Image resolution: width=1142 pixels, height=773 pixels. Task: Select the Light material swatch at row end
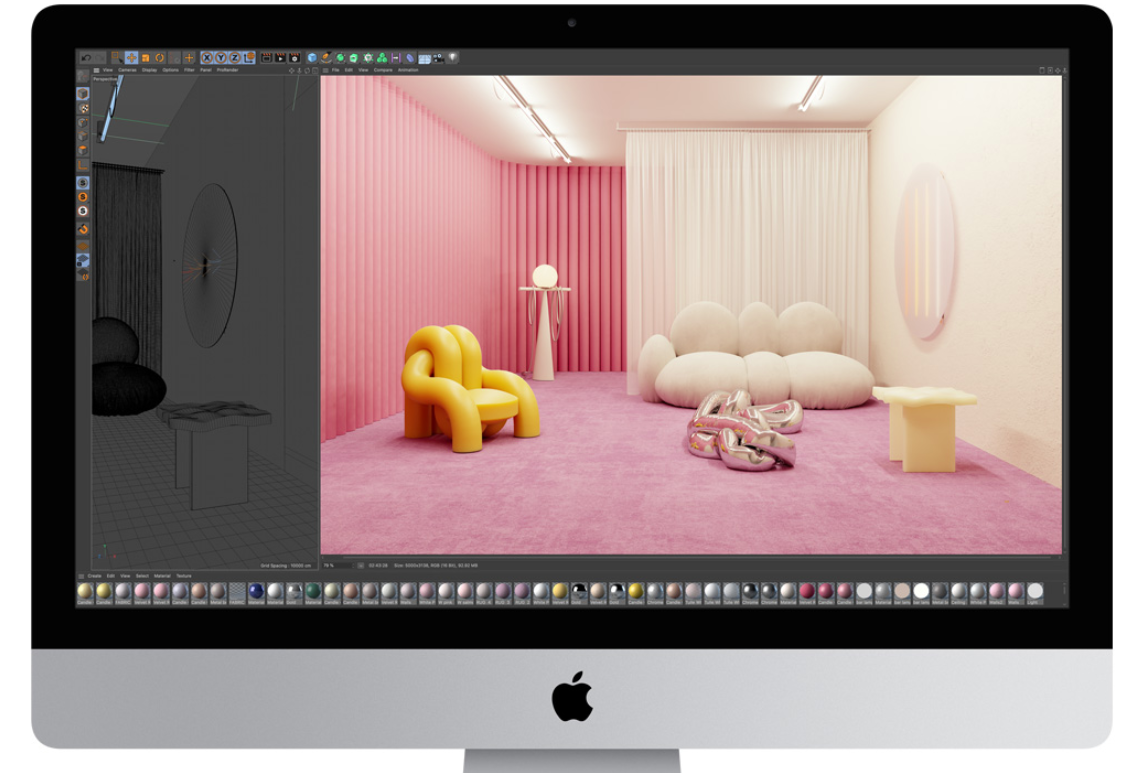pos(1035,591)
